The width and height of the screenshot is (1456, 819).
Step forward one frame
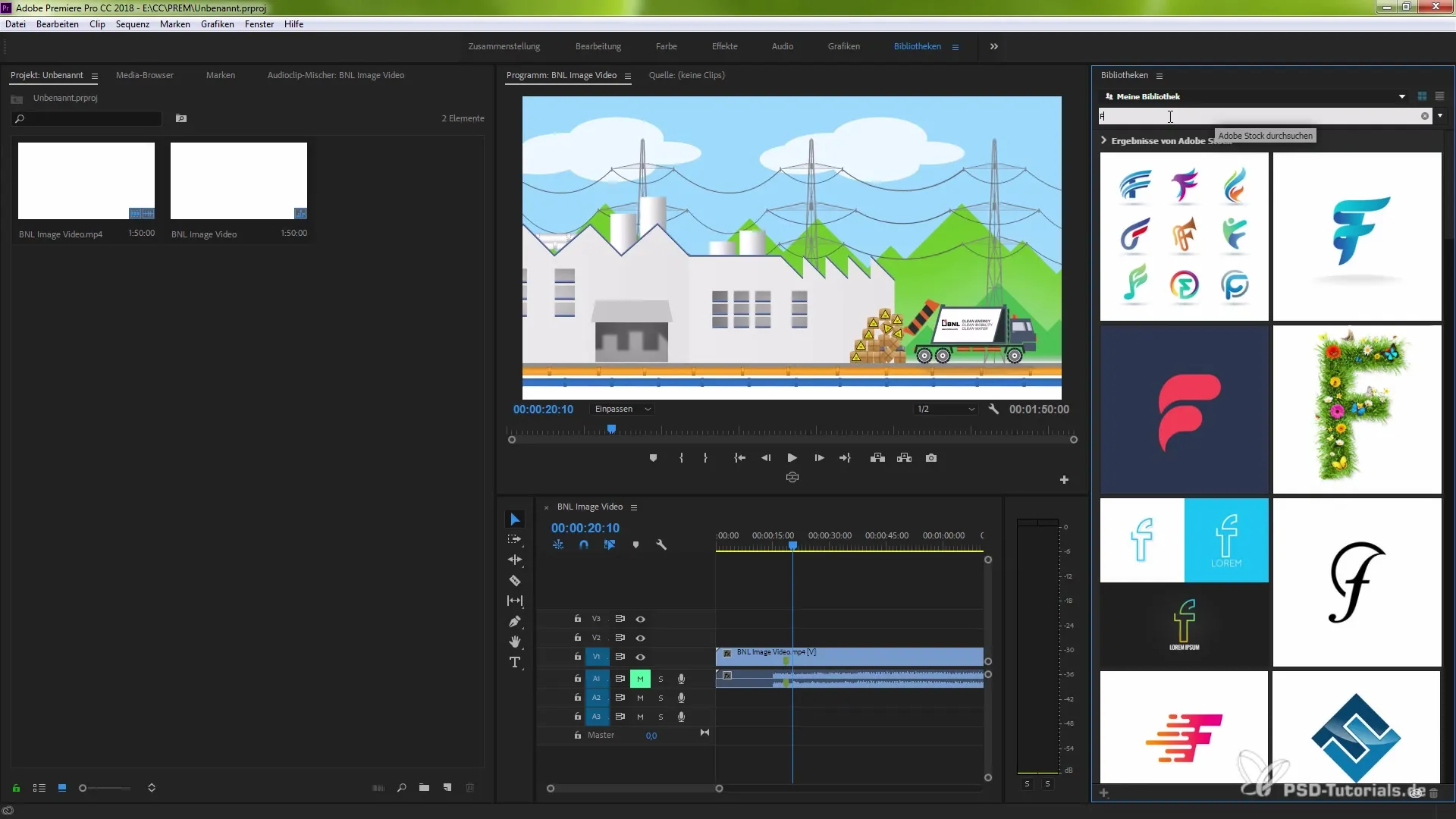click(819, 458)
